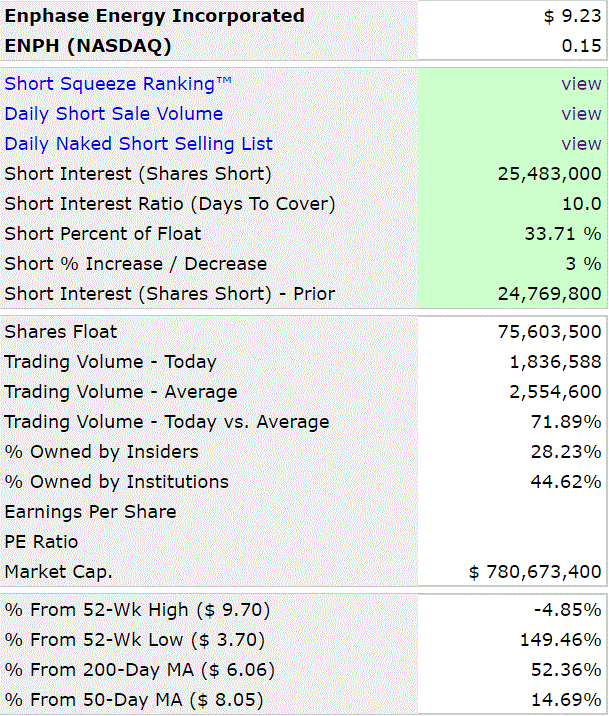The image size is (609, 716).
Task: Select the 14.69% value from 50-Day MA
Action: click(567, 700)
